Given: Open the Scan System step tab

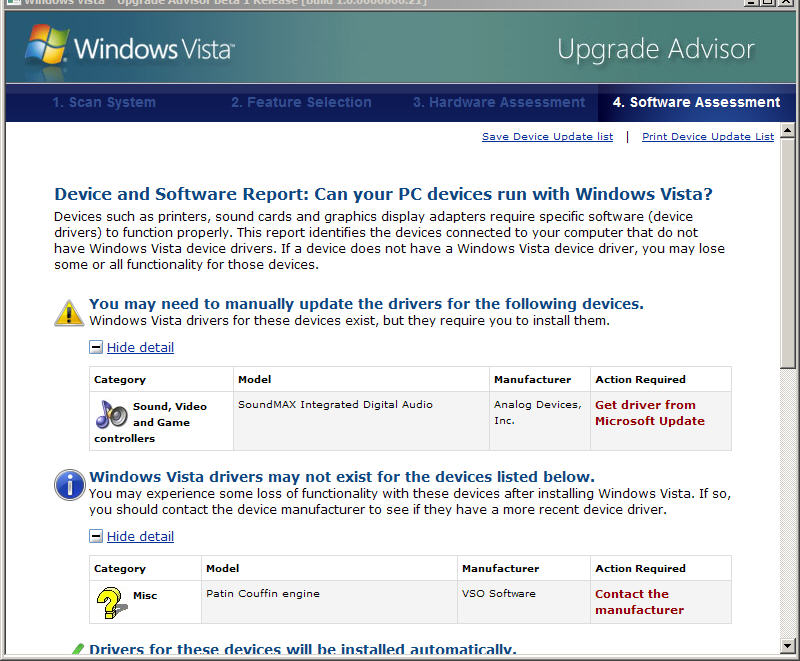Looking at the screenshot, I should coord(104,102).
